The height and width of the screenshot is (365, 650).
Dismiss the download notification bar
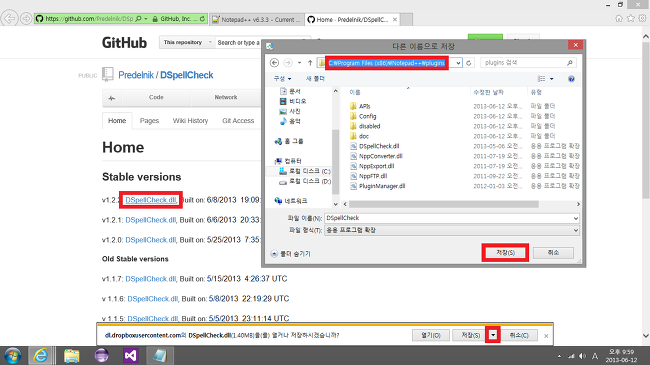(x=546, y=336)
